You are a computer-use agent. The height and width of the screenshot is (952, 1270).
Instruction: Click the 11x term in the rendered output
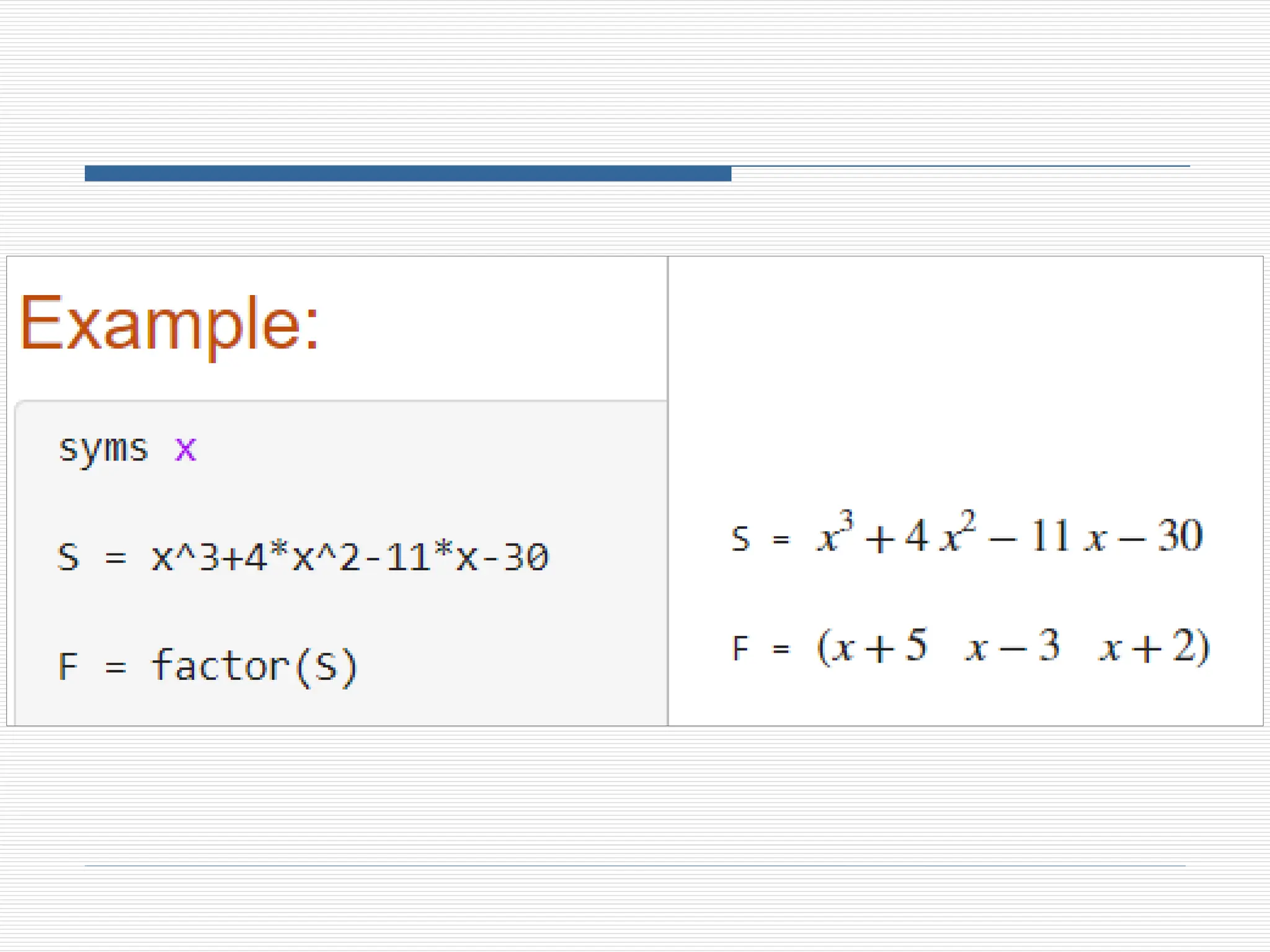click(1068, 536)
